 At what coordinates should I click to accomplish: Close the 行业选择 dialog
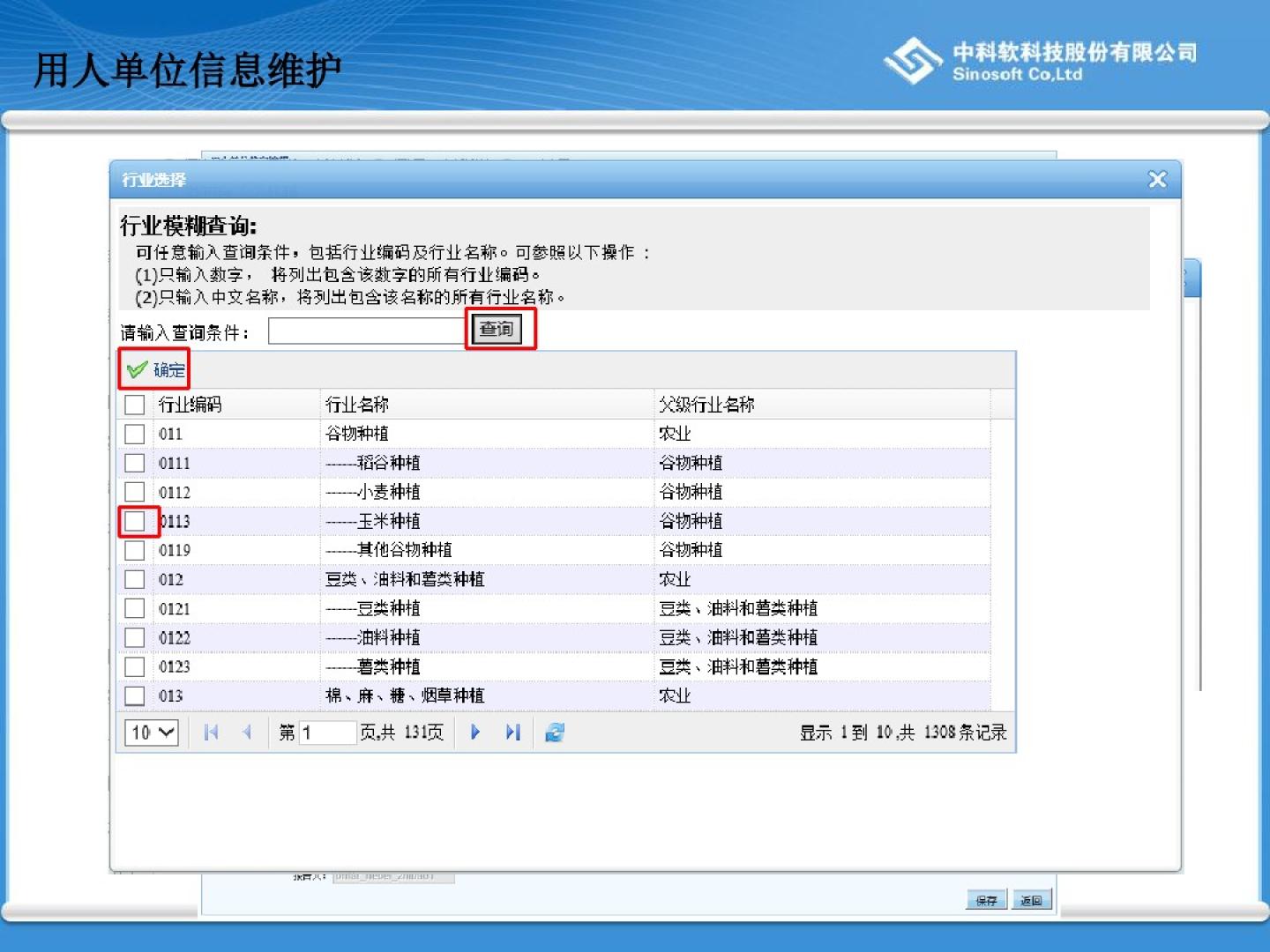(1157, 180)
